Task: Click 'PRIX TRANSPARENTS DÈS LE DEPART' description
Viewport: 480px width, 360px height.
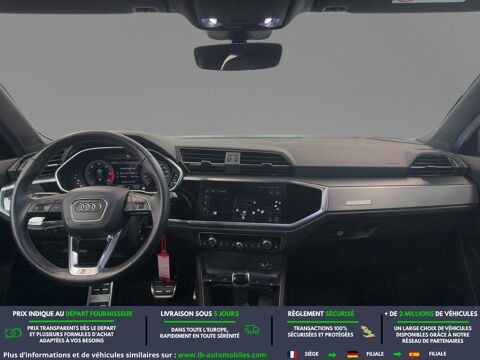Action: point(71,334)
